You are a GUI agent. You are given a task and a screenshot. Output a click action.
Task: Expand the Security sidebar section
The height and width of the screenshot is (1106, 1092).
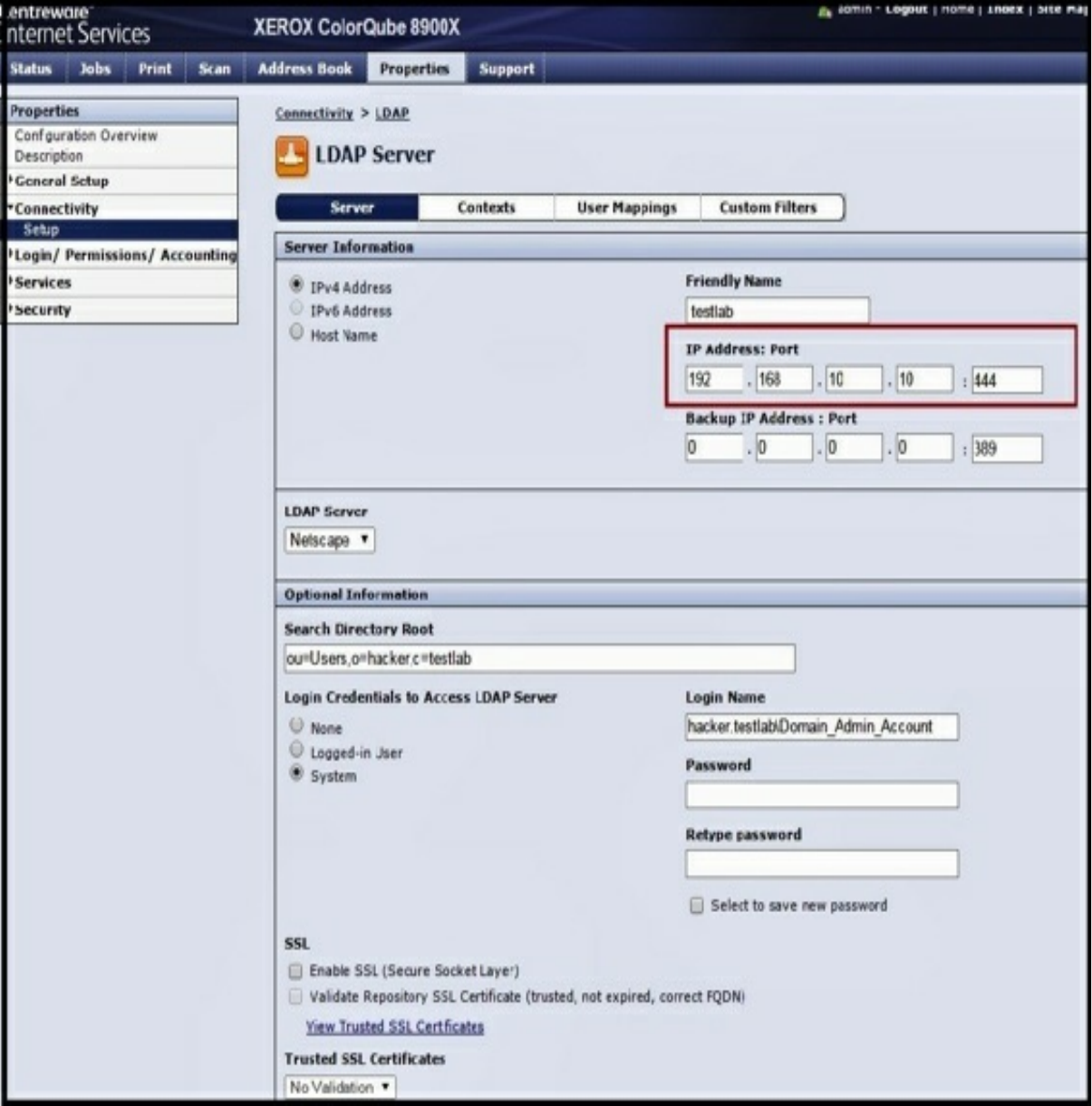tap(40, 310)
